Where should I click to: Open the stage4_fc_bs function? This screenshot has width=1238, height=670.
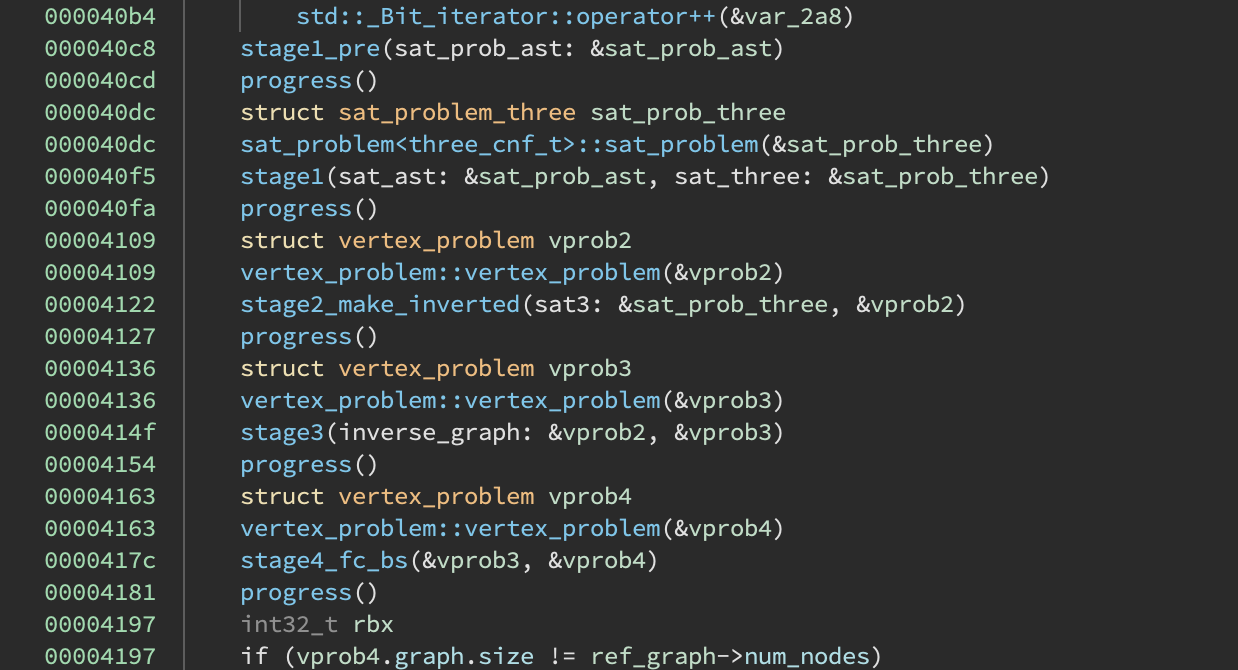click(x=324, y=560)
